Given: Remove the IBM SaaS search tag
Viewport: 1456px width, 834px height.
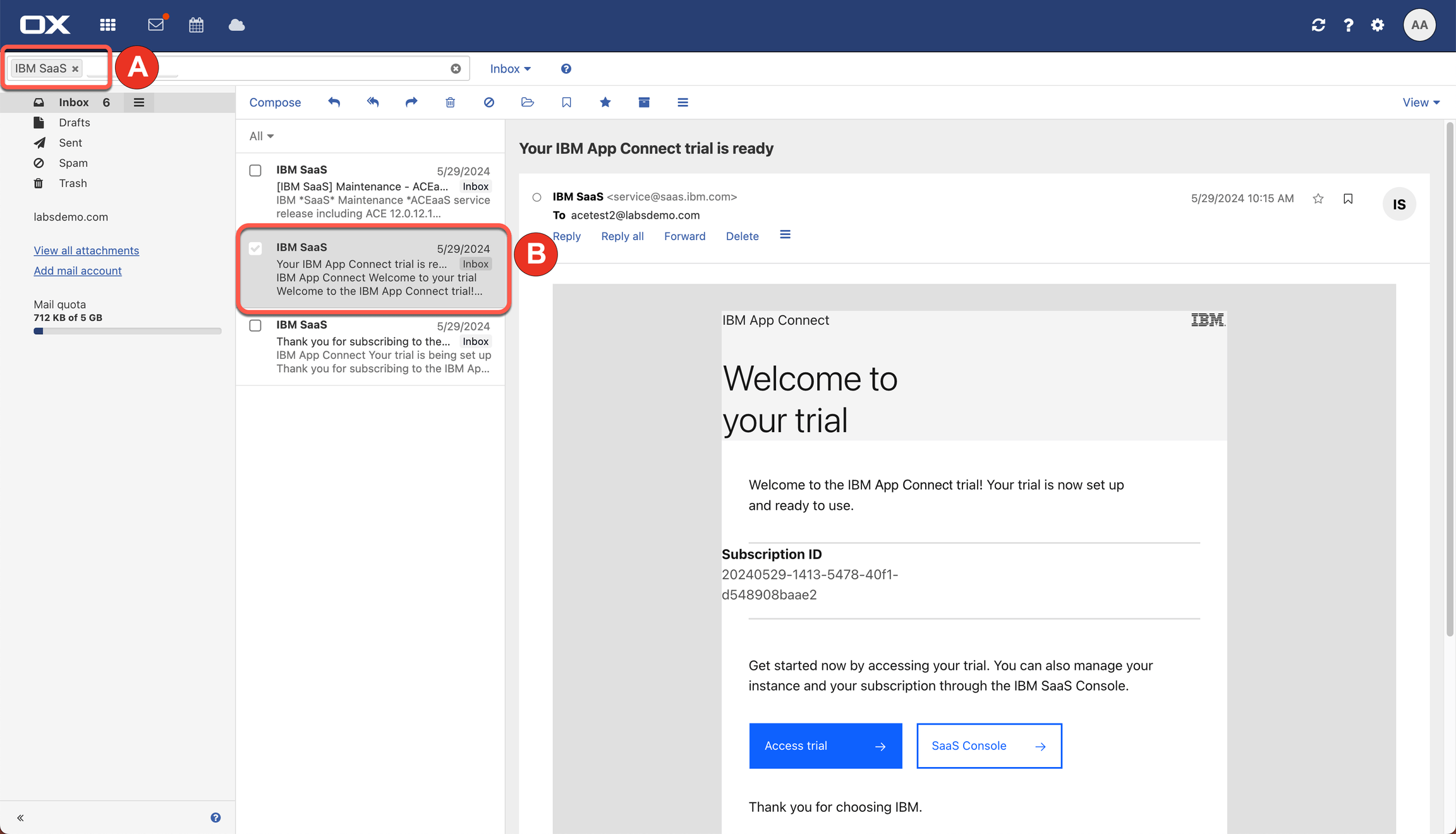Looking at the screenshot, I should [x=75, y=69].
